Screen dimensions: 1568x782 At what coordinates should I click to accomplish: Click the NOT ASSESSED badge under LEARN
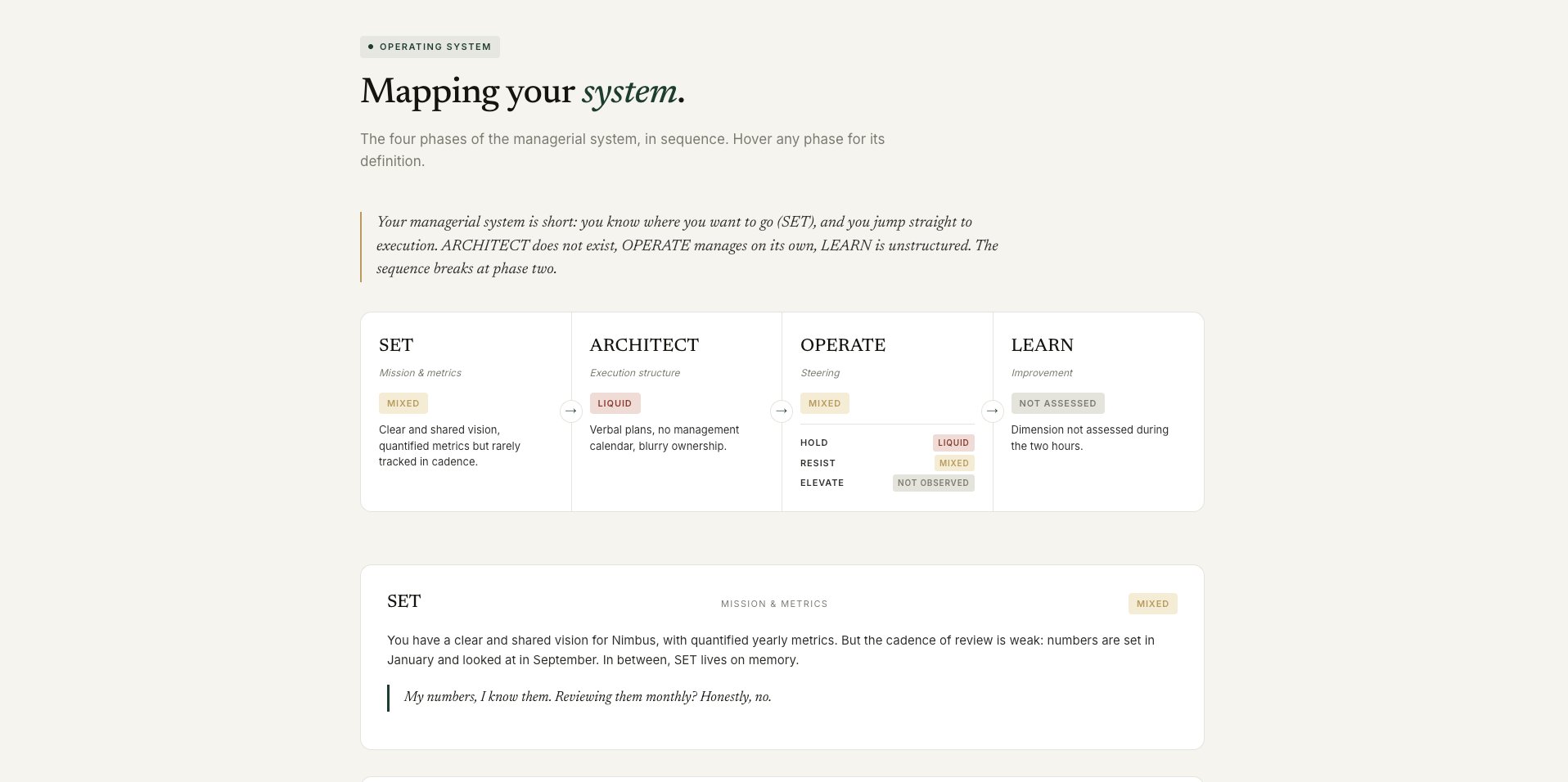1057,403
